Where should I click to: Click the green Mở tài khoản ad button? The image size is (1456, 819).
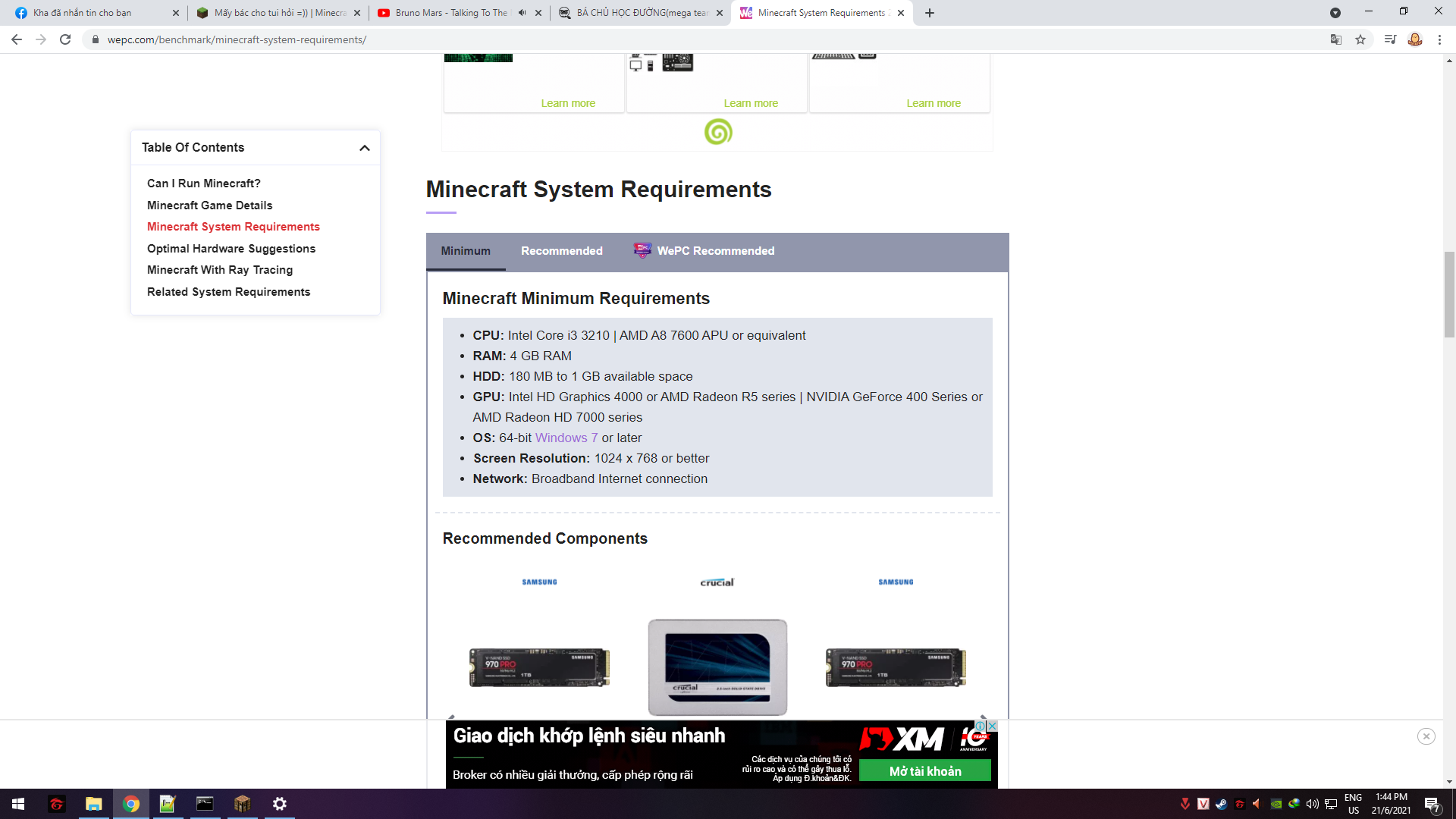[924, 771]
